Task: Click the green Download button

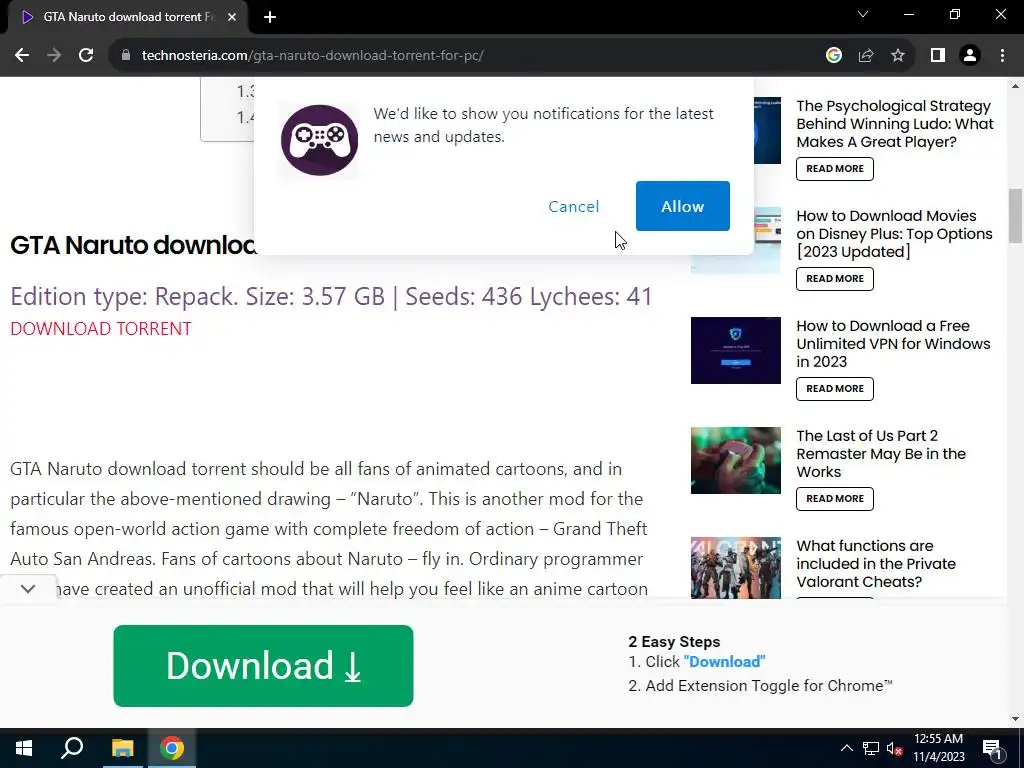Action: pyautogui.click(x=263, y=665)
